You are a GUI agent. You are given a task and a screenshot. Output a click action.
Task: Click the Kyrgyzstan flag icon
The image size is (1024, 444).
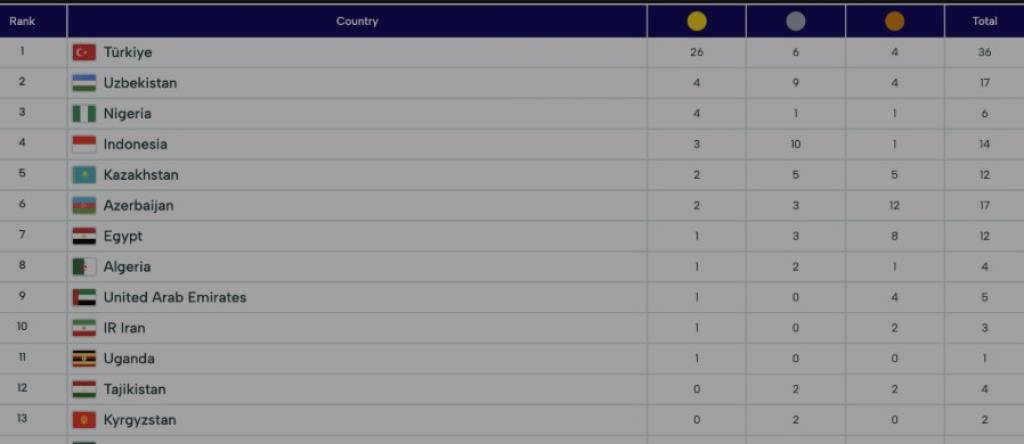[x=84, y=420]
